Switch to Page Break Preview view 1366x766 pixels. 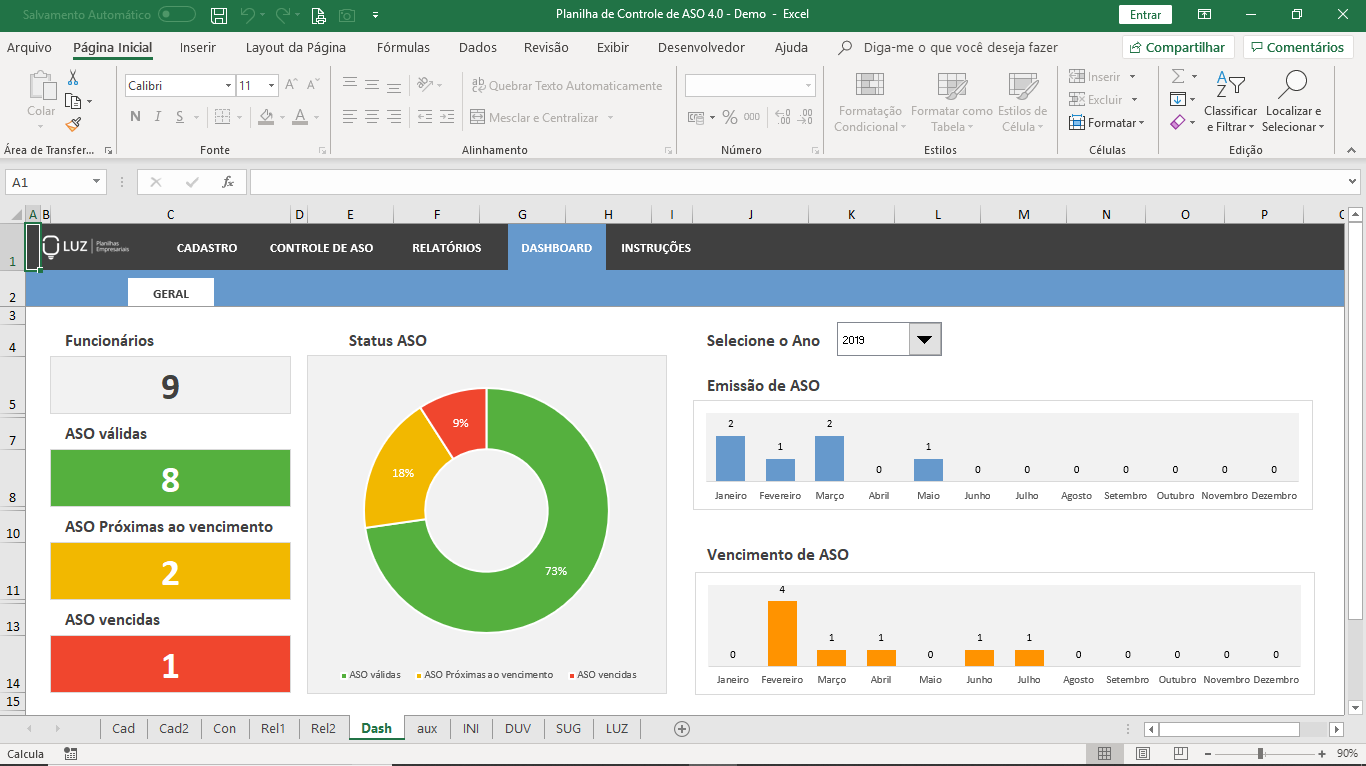(1180, 753)
